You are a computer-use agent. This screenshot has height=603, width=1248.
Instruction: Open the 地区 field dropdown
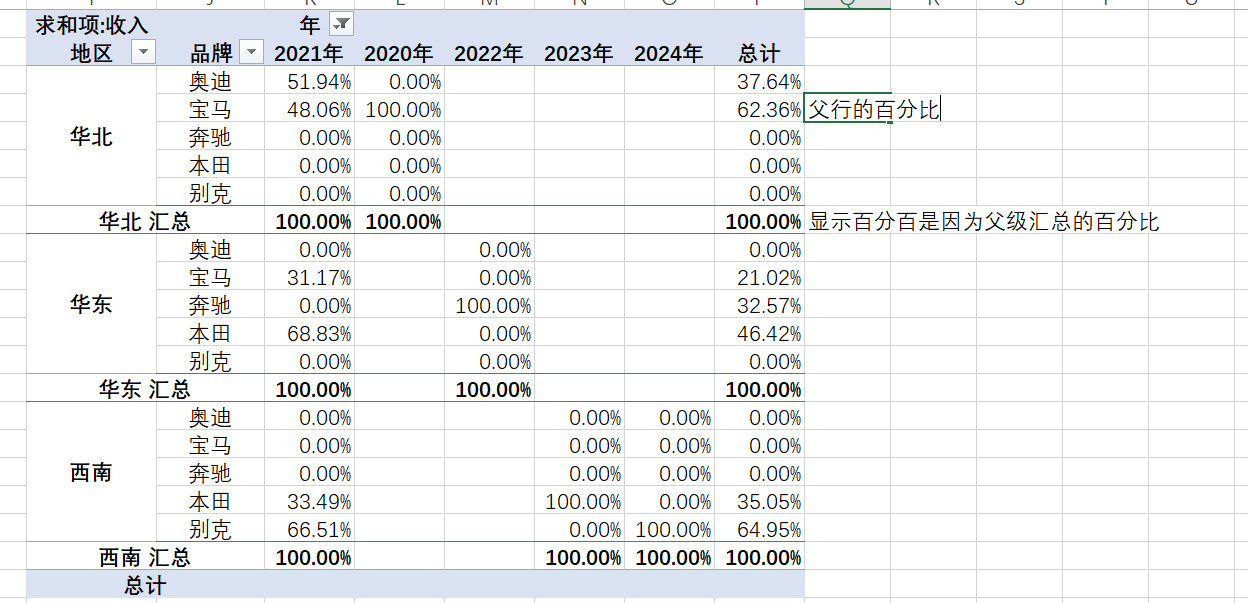[144, 52]
